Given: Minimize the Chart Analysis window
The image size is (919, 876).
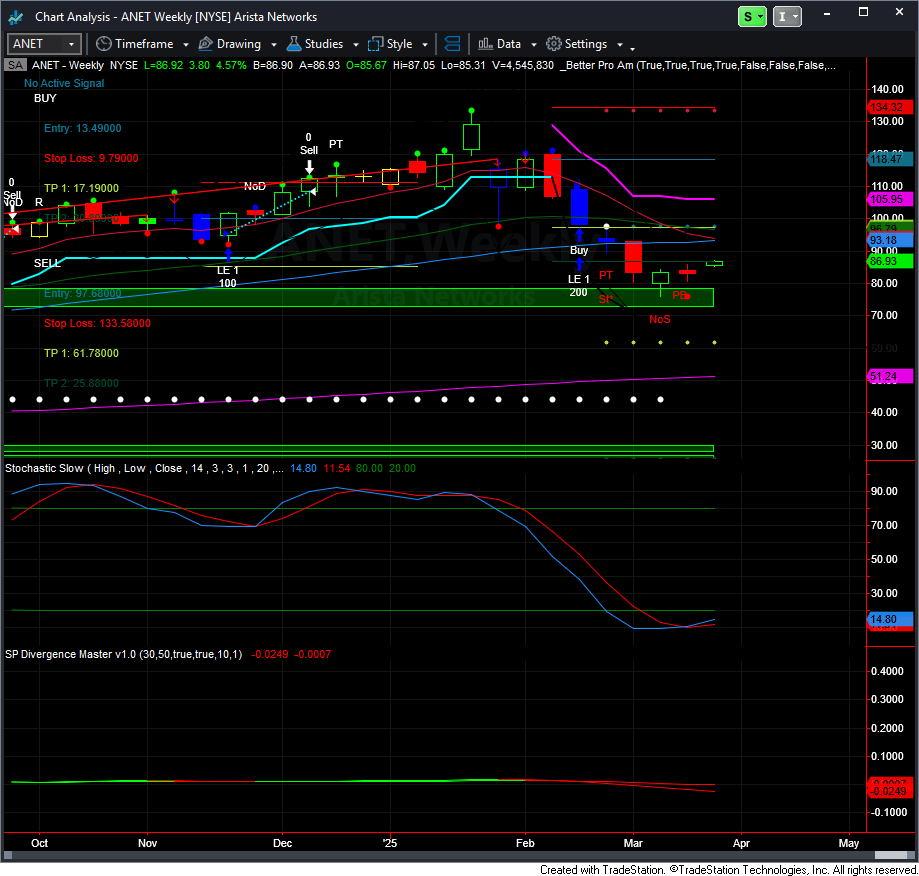Looking at the screenshot, I should coord(827,14).
